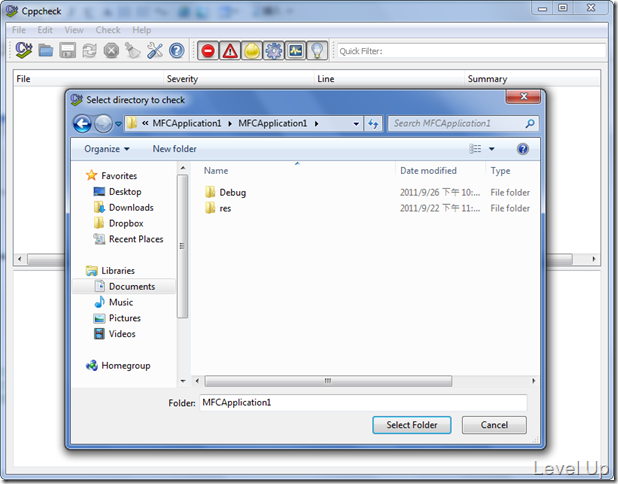Open the Edit menu
Screen dimensions: 618x484
point(45,30)
